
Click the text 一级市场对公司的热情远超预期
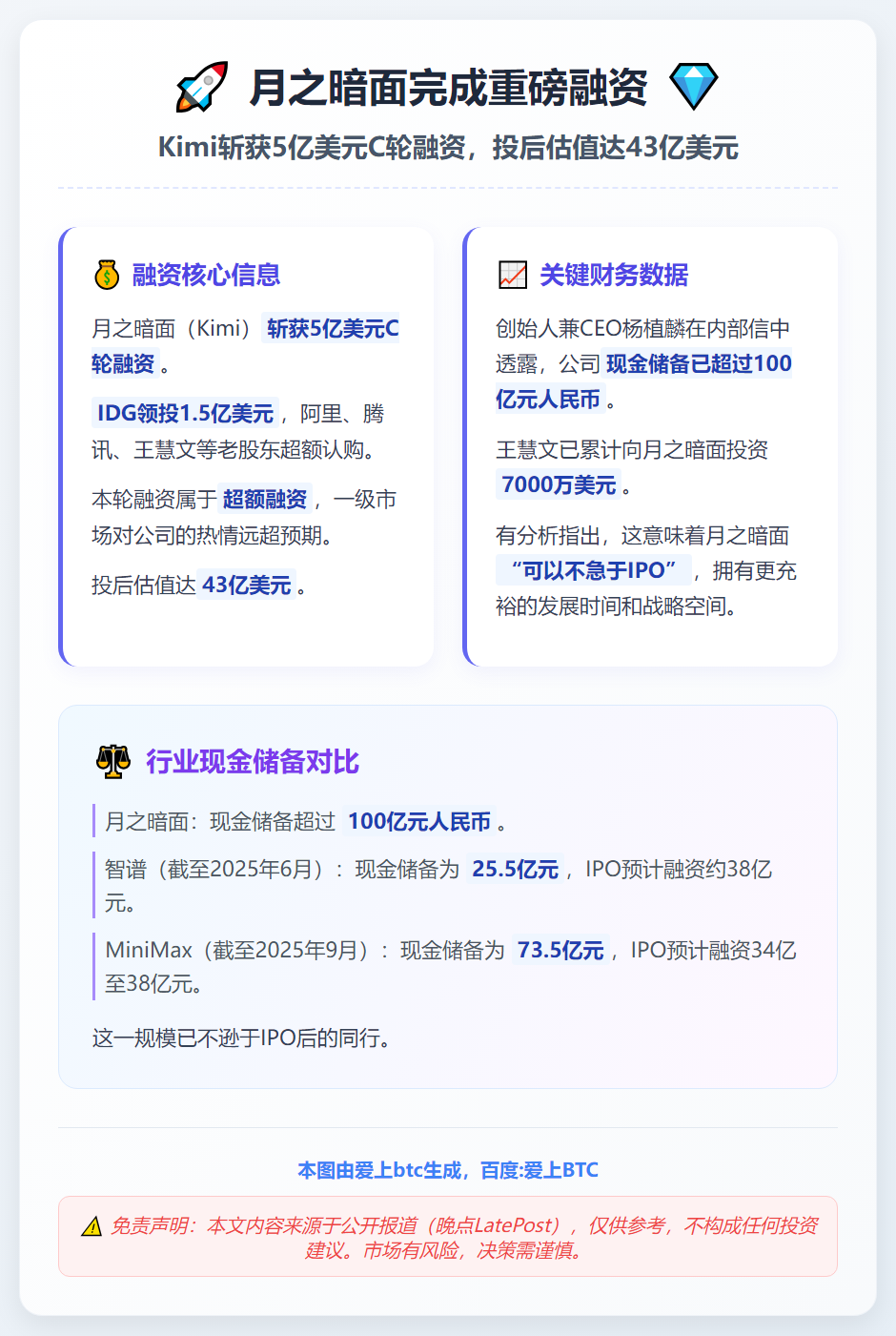(x=244, y=517)
